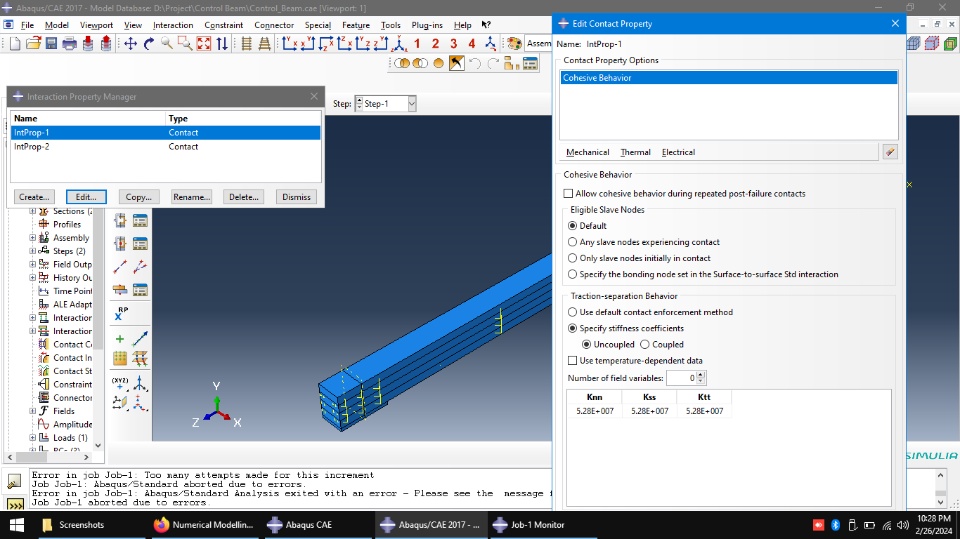This screenshot has height=539, width=960.
Task: Expand the Field Output tree node
Action: tap(32, 265)
